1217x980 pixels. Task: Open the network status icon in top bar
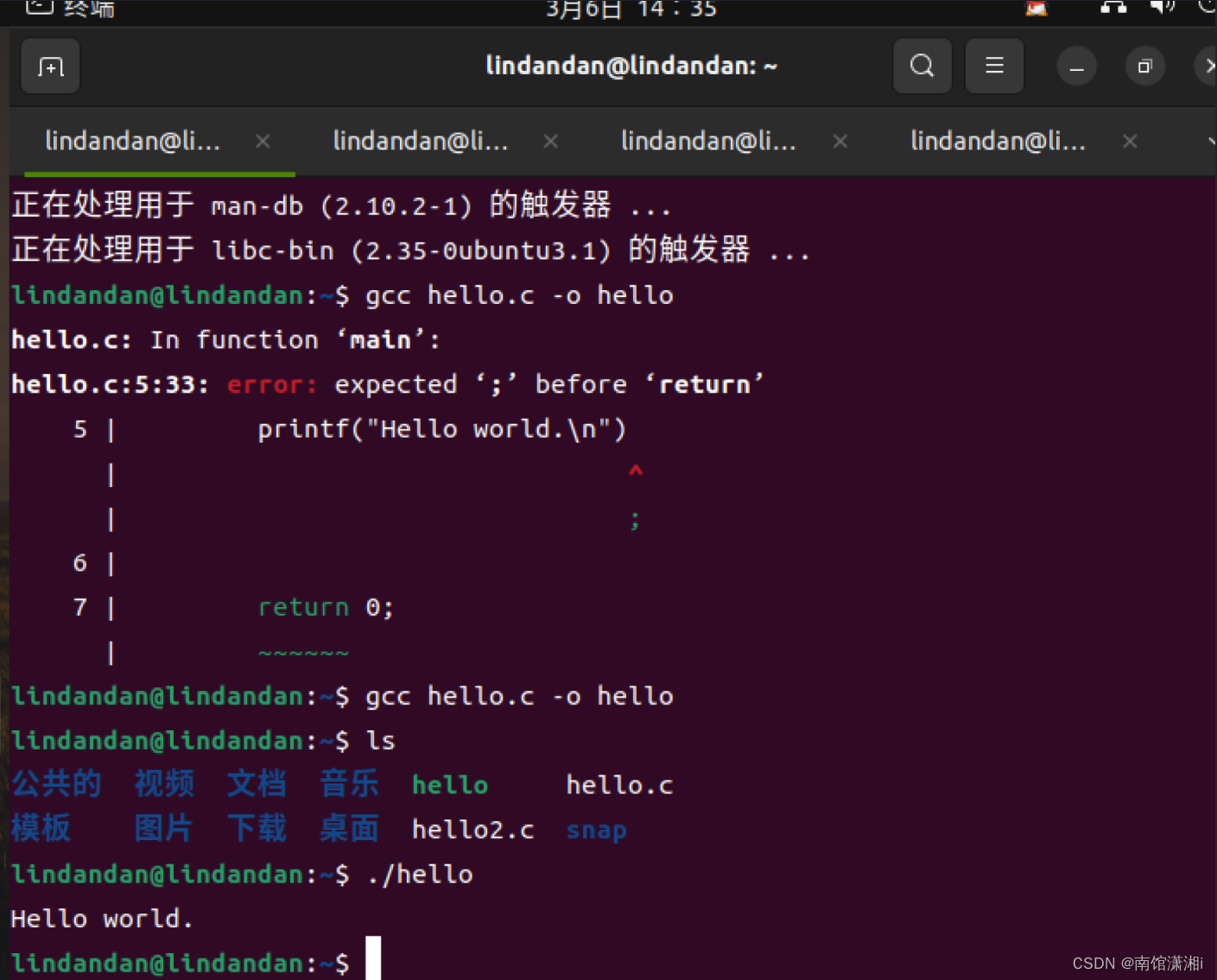(1113, 8)
